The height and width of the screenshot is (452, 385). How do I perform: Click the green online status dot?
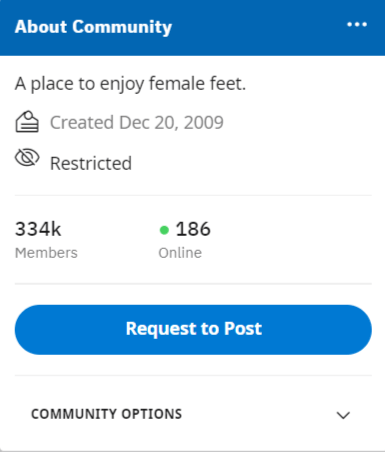click(x=164, y=230)
